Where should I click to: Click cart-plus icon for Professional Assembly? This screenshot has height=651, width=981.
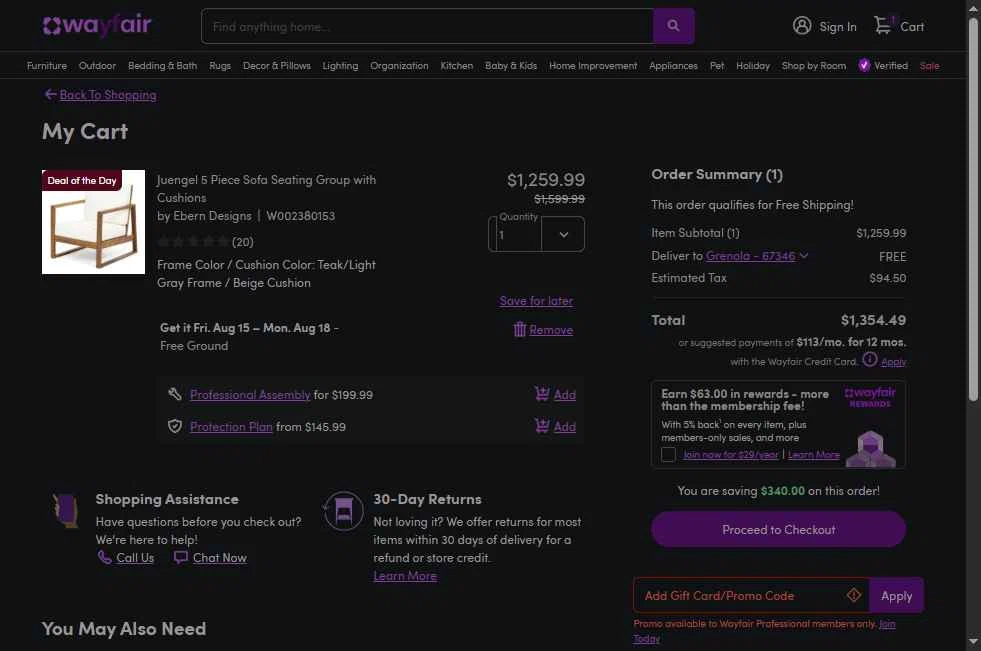tap(542, 394)
